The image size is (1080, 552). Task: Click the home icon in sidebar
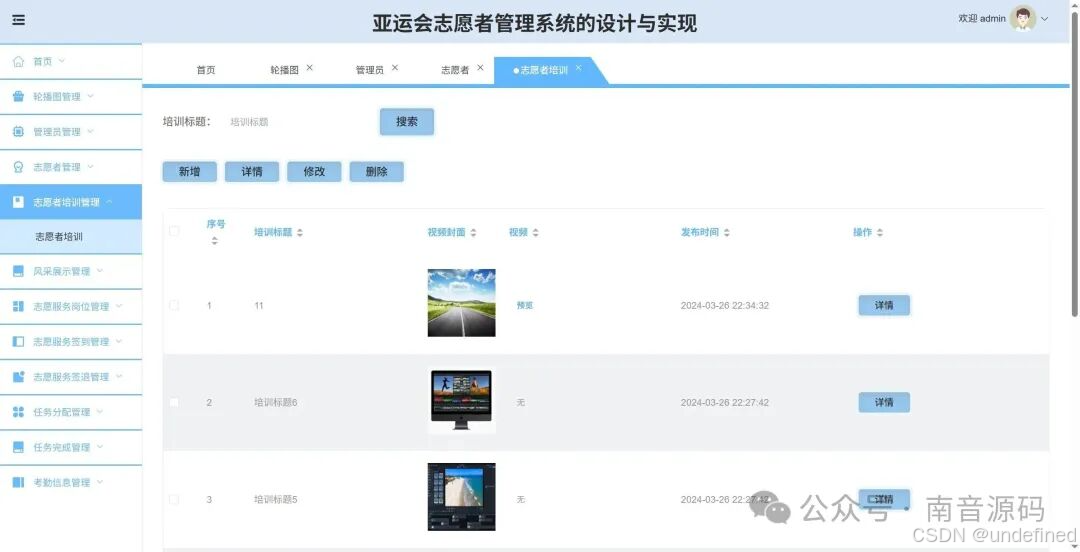click(19, 61)
